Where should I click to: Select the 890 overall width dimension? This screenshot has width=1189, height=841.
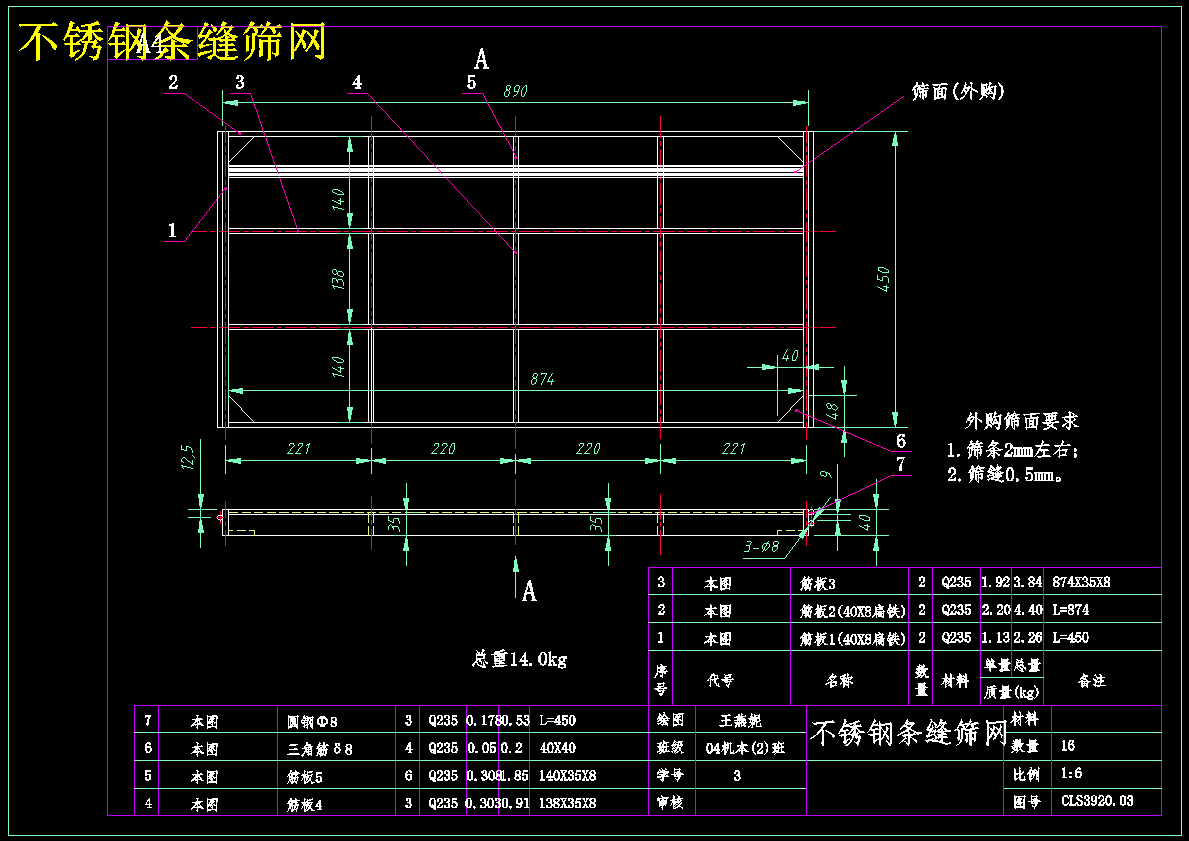pyautogui.click(x=516, y=91)
